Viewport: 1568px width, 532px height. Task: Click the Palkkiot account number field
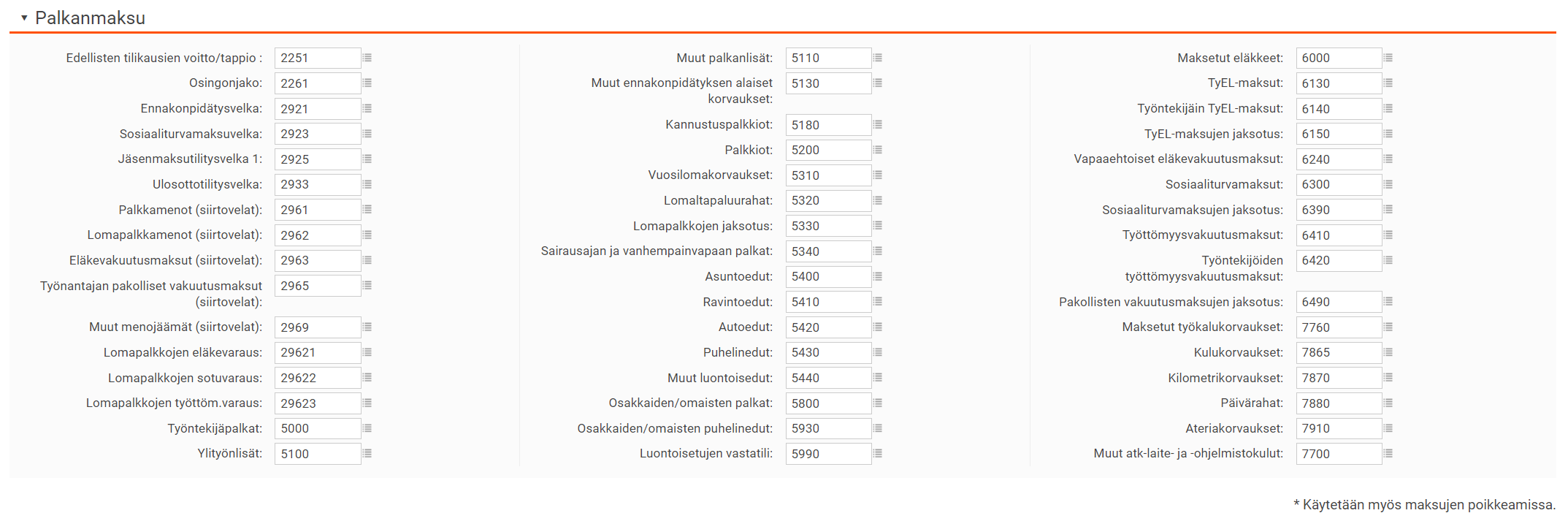click(827, 150)
